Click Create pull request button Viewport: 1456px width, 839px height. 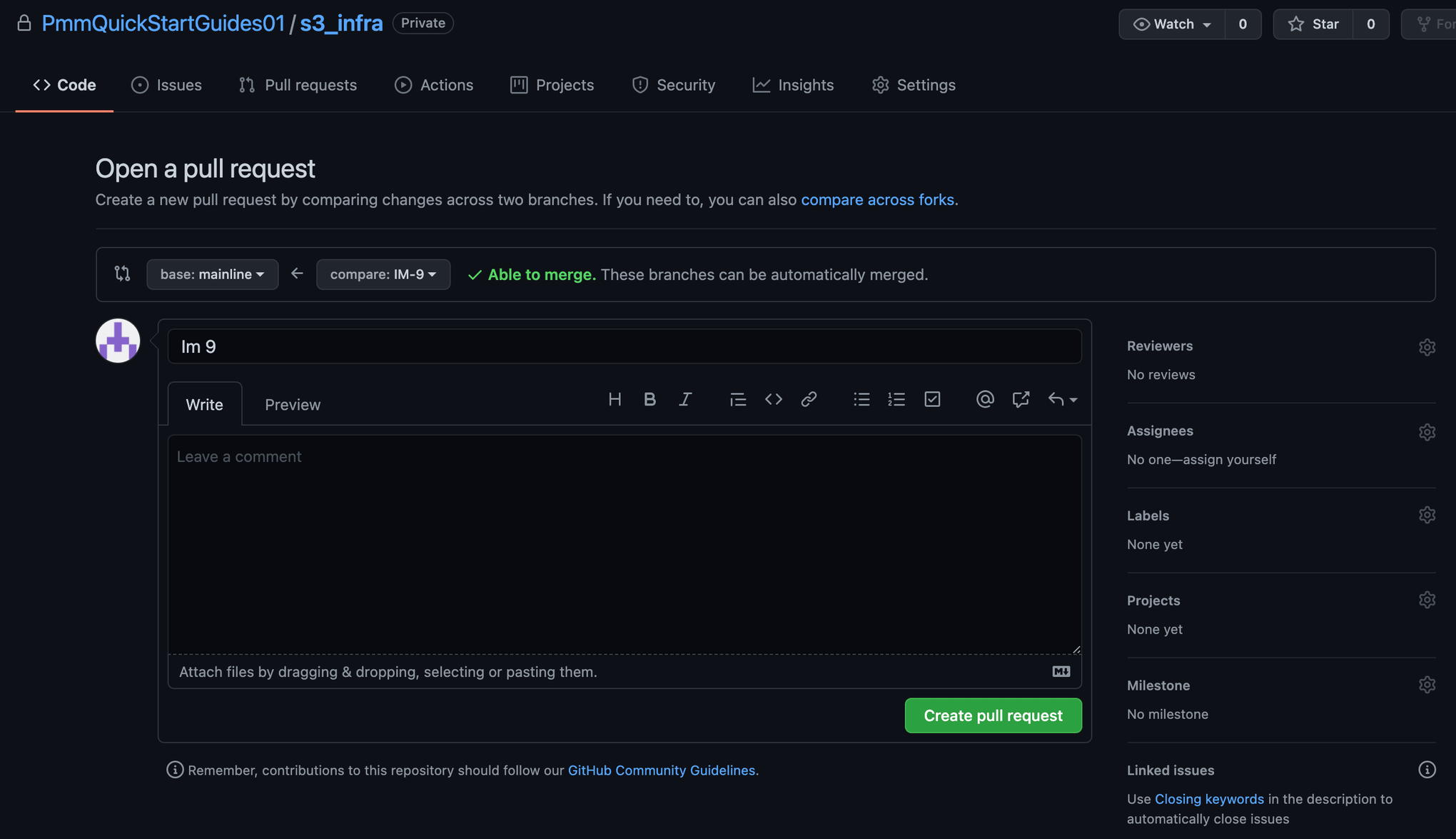tap(993, 716)
